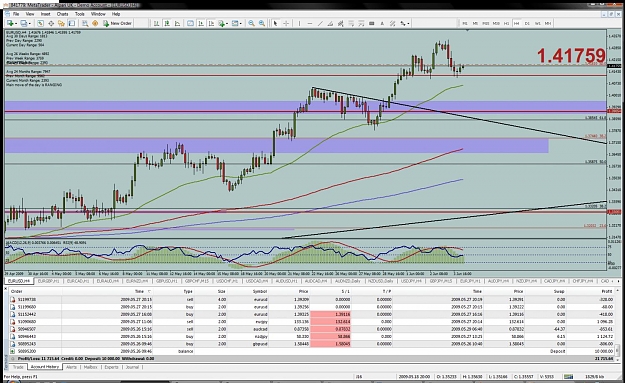The height and width of the screenshot is (383, 625).
Task: Switch timeframe to M15
Action: [485, 24]
